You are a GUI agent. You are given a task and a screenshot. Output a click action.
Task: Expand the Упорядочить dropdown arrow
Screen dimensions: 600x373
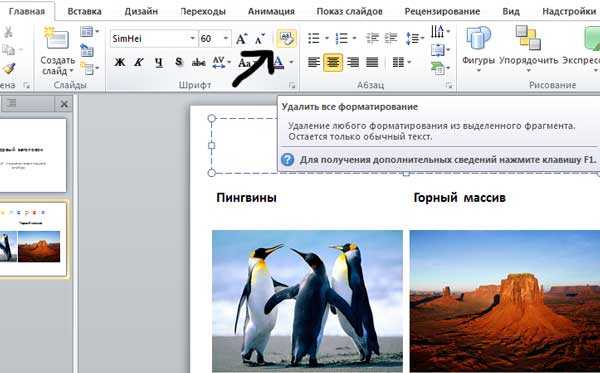coord(528,71)
